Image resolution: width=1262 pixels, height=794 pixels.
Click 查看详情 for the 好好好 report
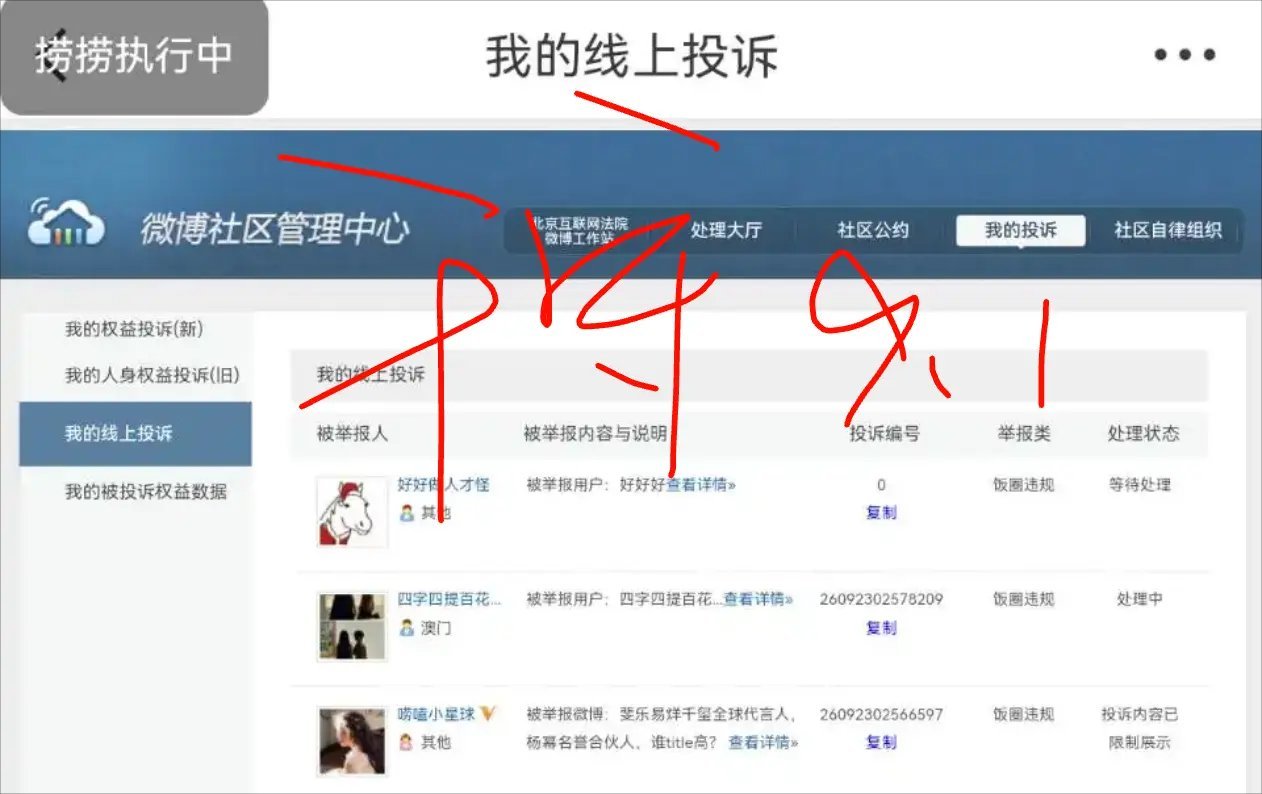pos(701,485)
